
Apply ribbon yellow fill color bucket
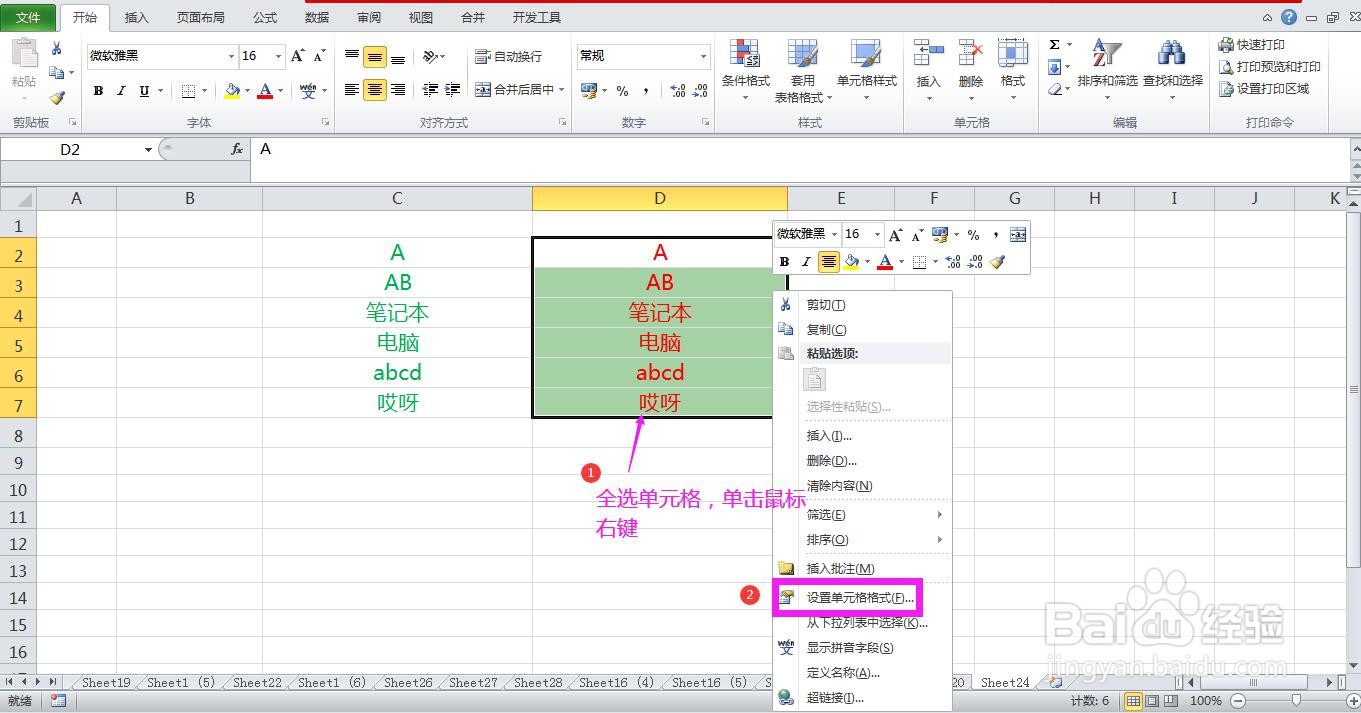232,91
